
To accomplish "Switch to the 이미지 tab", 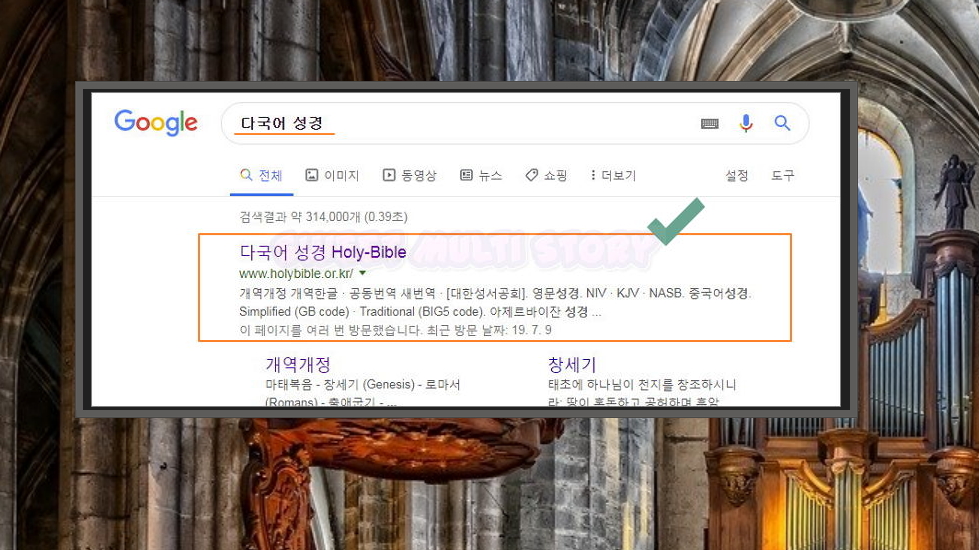I will (x=332, y=175).
